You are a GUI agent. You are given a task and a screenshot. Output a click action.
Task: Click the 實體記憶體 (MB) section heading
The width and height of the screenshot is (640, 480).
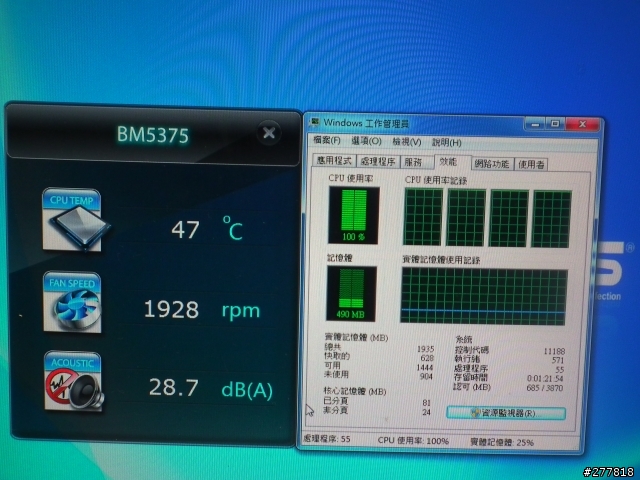click(x=356, y=338)
